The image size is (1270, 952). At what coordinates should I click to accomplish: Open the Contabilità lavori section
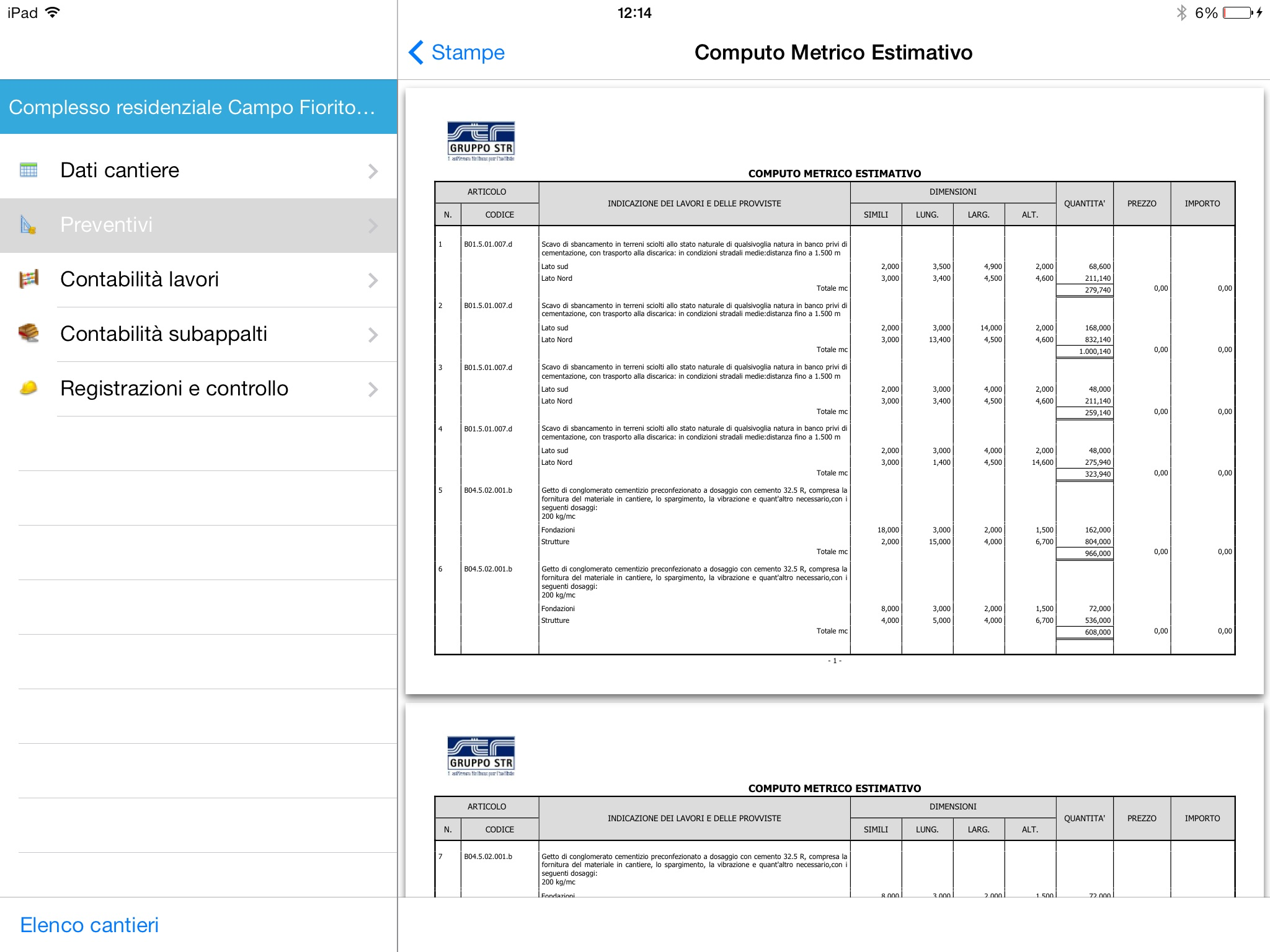[198, 280]
